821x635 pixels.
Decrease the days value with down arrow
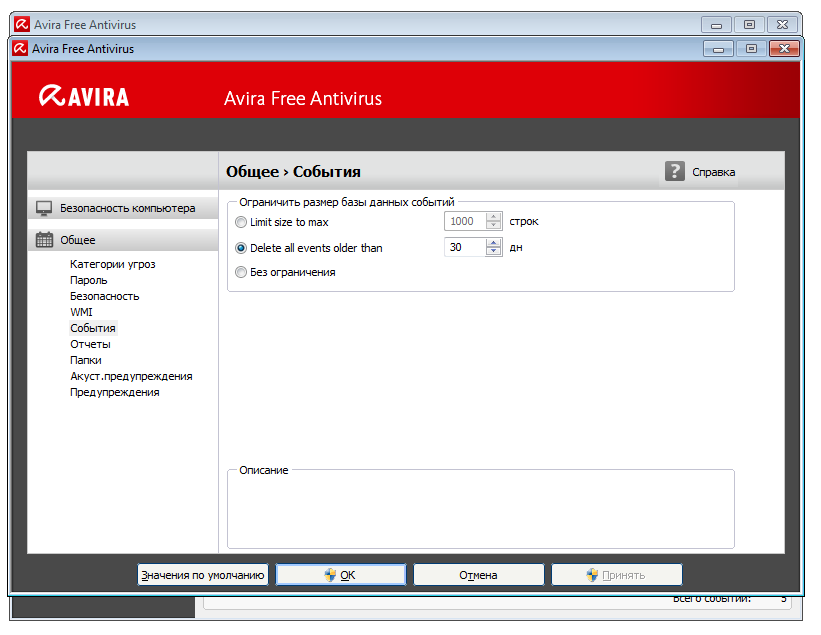point(493,251)
